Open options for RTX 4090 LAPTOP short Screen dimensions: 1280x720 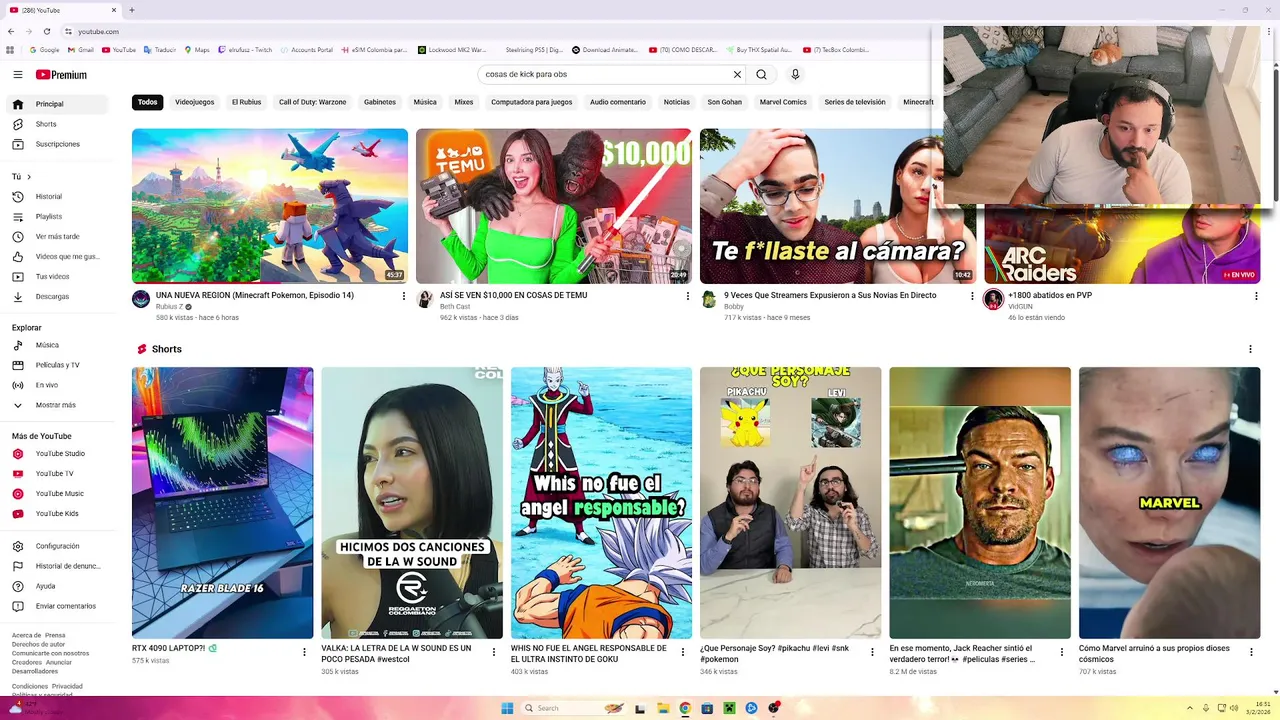[304, 652]
